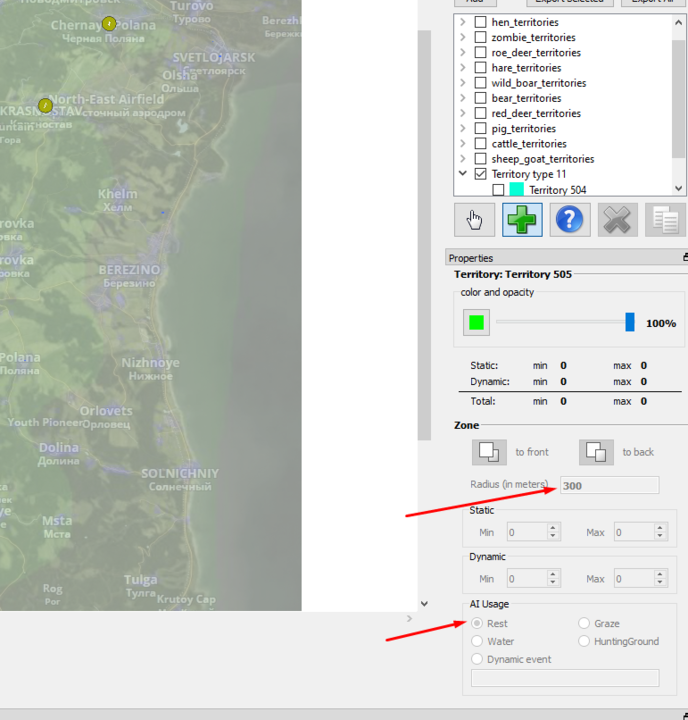Click the BEREZINO label on map
Screen dimensions: 688x720
click(130, 270)
